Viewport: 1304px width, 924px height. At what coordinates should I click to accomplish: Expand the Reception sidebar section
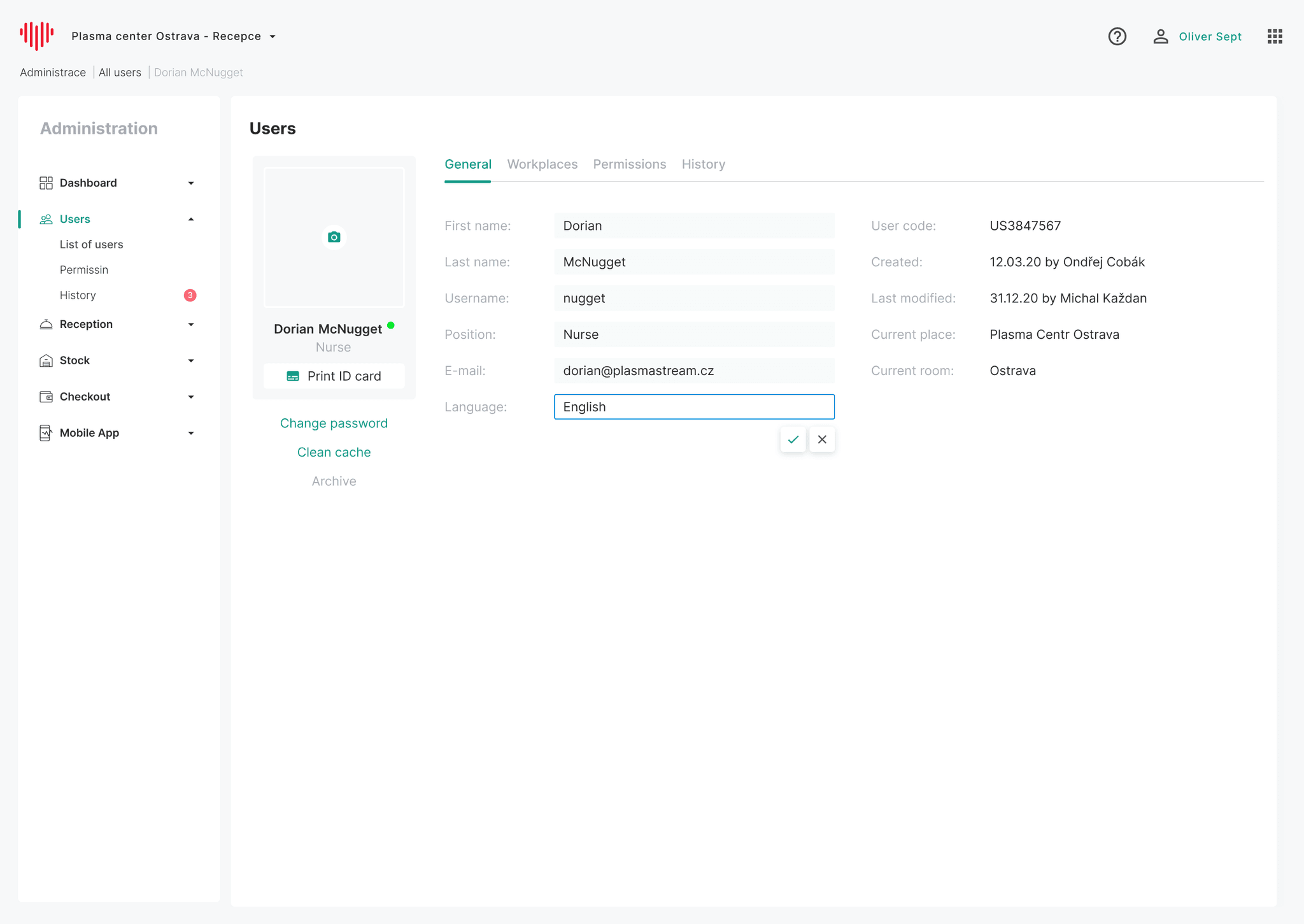(190, 325)
